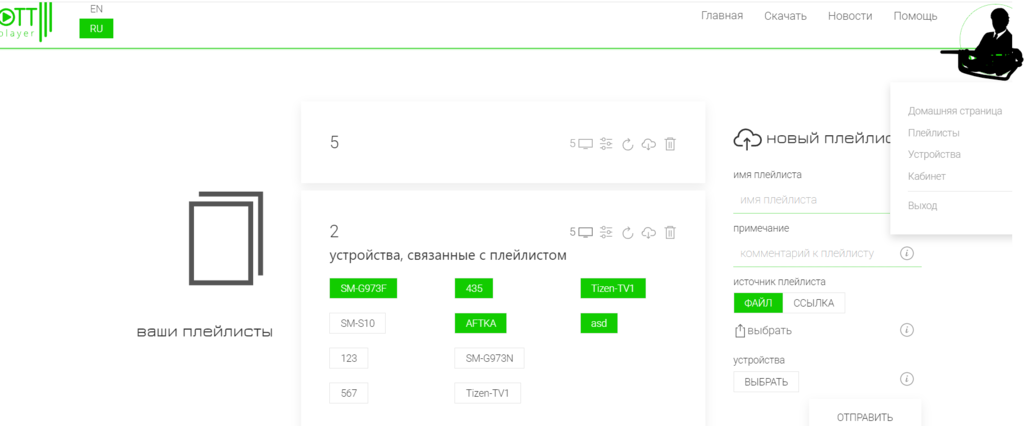Screen dimensions: 1024x426
Task: Open settings sliders for playlist 5
Action: 607,144
